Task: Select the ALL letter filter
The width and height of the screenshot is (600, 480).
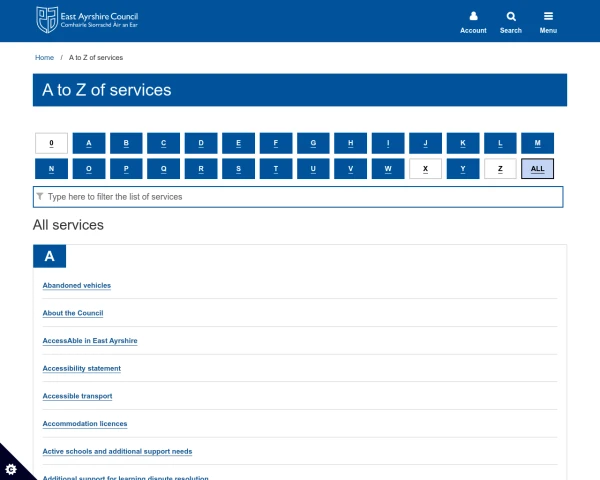Action: click(537, 169)
